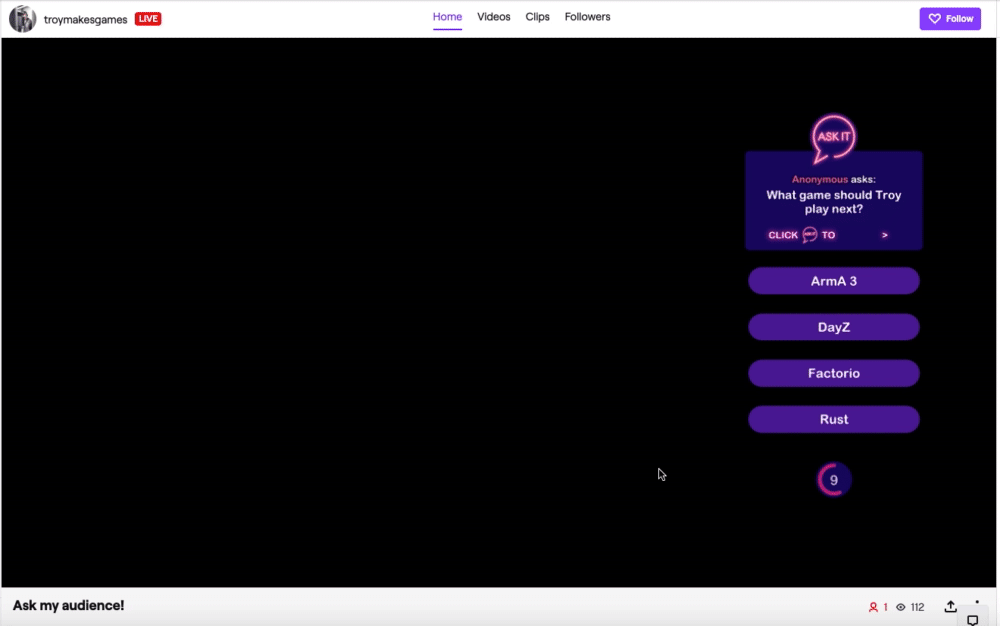Click the 'Anonymous asks:' label
1000x626 pixels.
coord(834,180)
